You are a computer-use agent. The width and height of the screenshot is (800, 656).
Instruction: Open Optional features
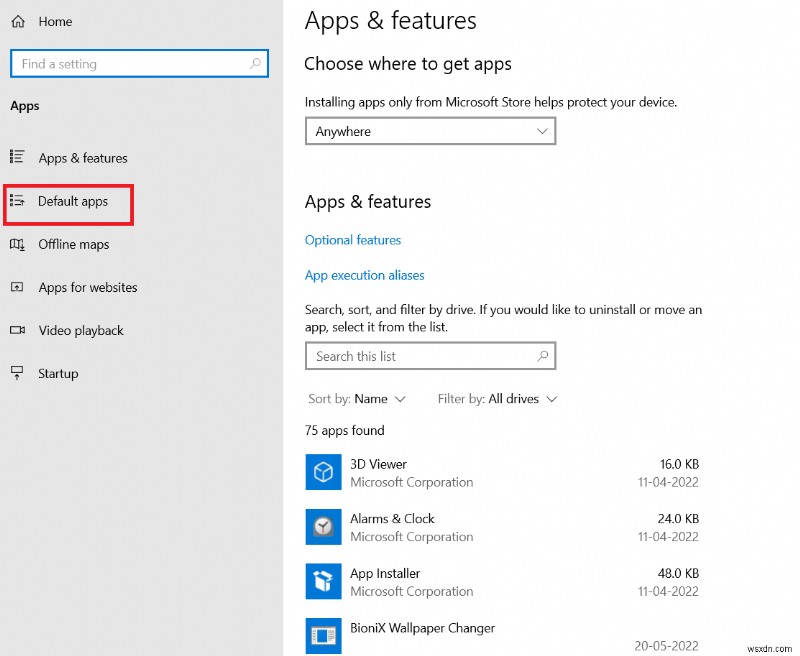(352, 240)
